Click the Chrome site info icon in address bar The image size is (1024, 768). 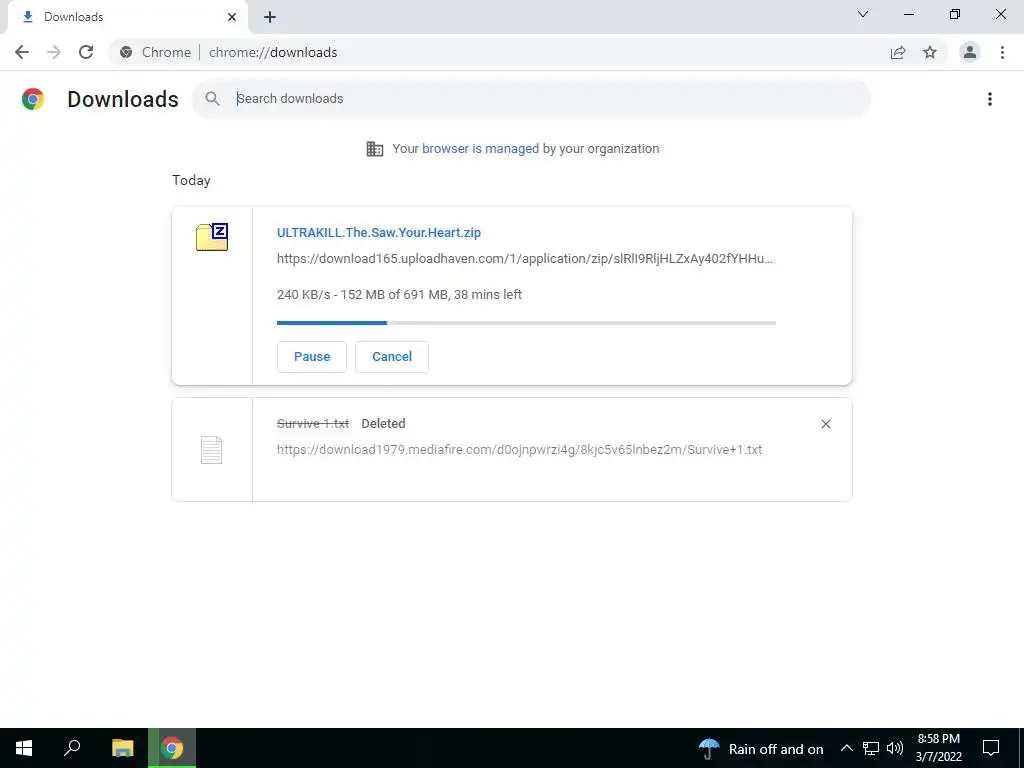pyautogui.click(x=126, y=52)
